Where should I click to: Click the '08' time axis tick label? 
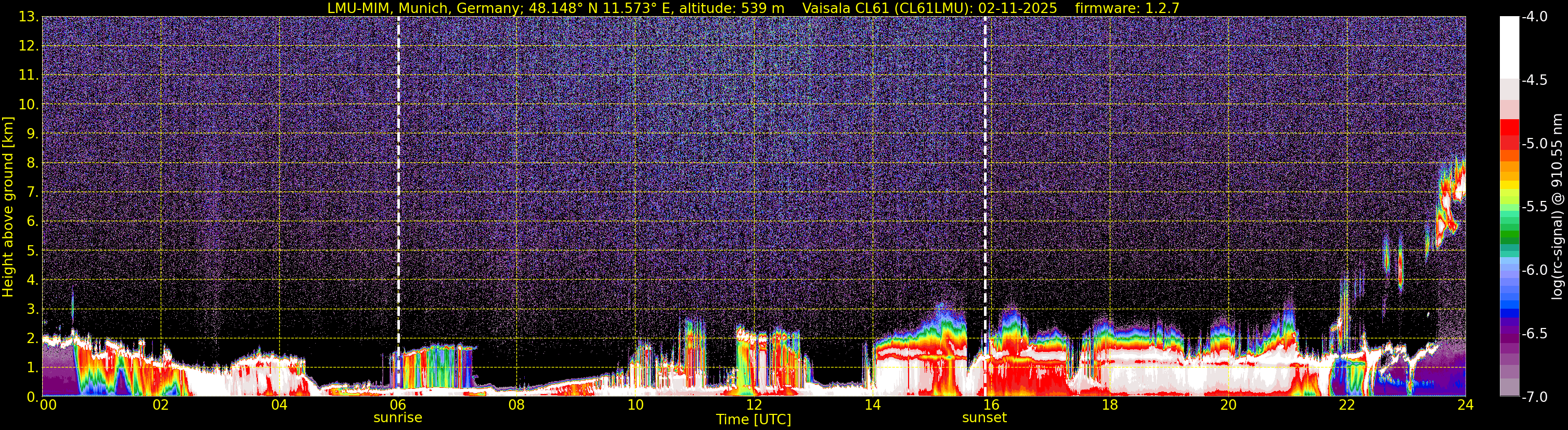click(517, 405)
